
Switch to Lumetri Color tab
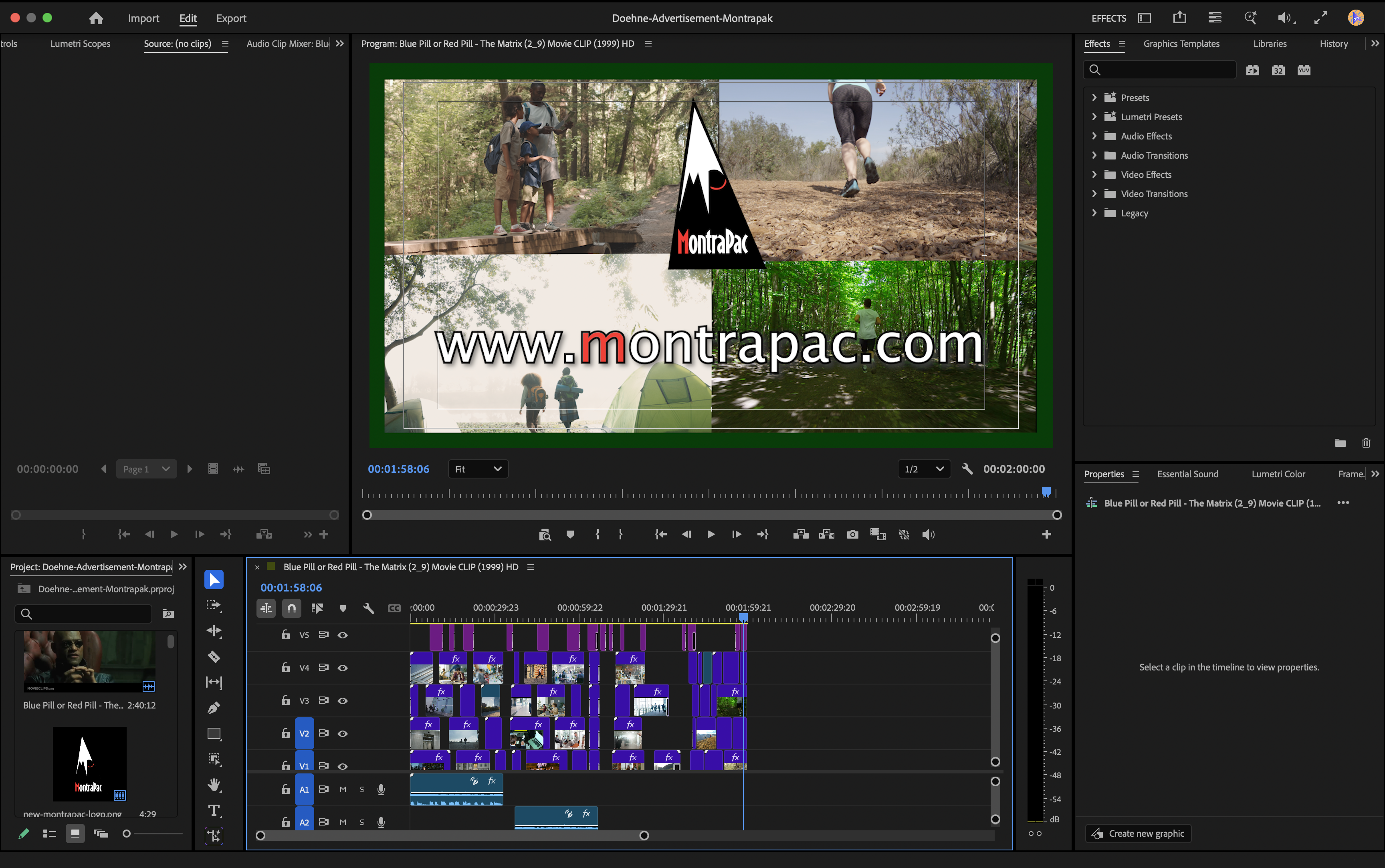coord(1278,474)
